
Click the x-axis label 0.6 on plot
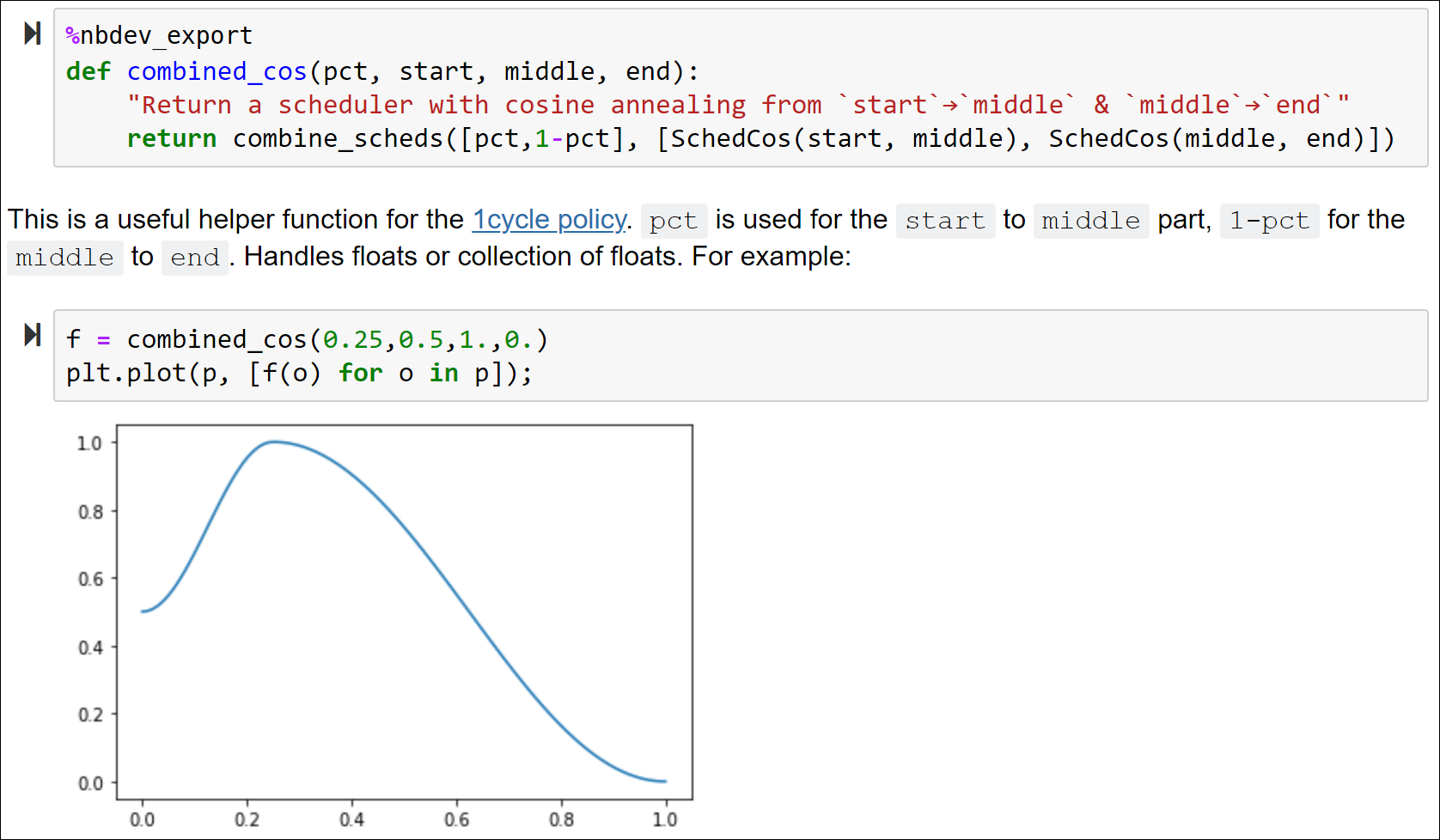point(456,819)
